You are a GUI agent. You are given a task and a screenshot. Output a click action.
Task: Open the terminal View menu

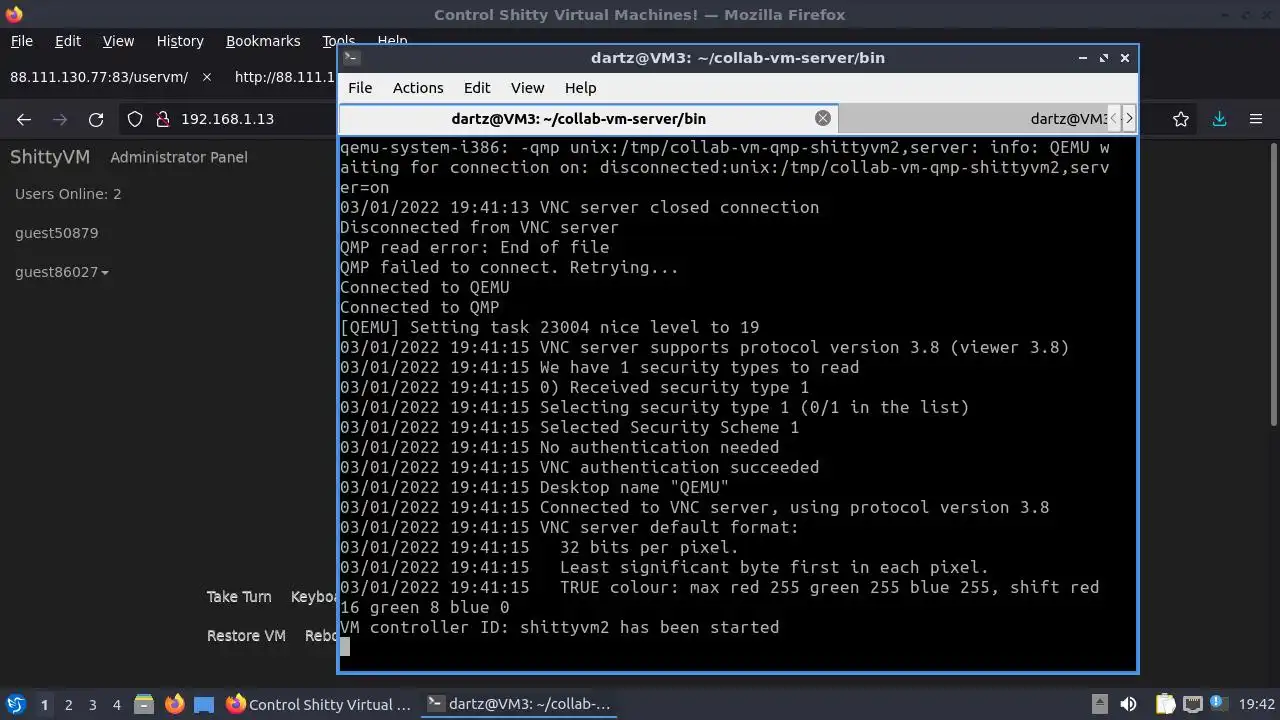coord(527,88)
